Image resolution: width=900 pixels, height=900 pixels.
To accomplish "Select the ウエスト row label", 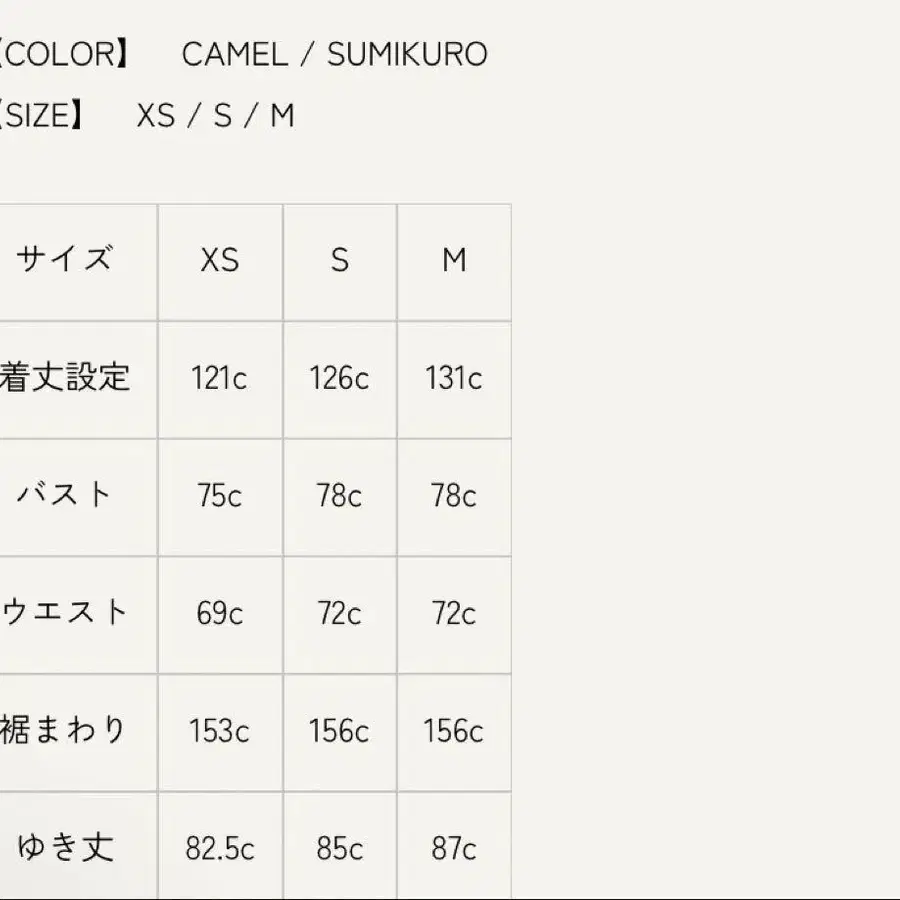I will [65, 612].
